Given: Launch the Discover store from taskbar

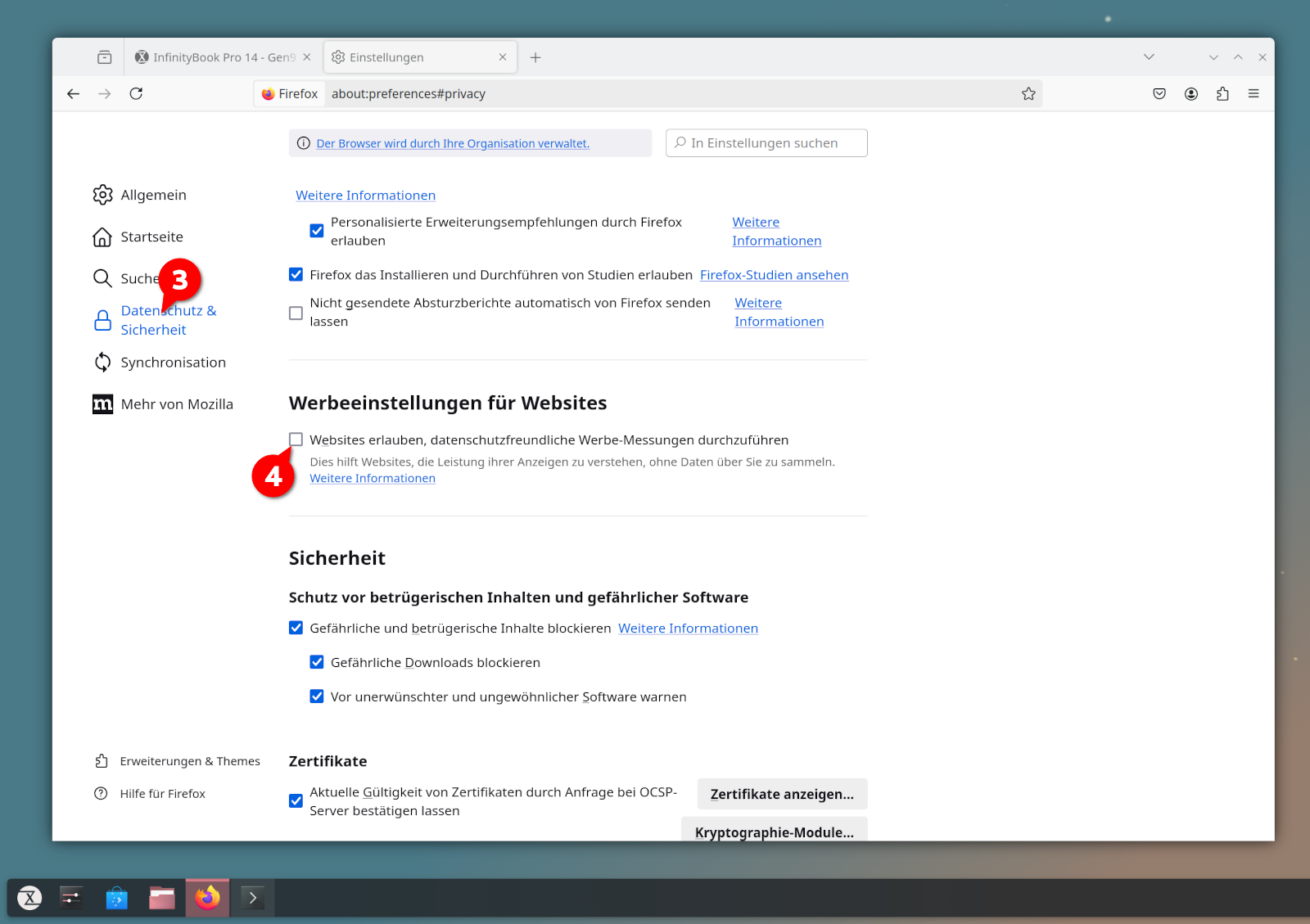Looking at the screenshot, I should [x=117, y=898].
